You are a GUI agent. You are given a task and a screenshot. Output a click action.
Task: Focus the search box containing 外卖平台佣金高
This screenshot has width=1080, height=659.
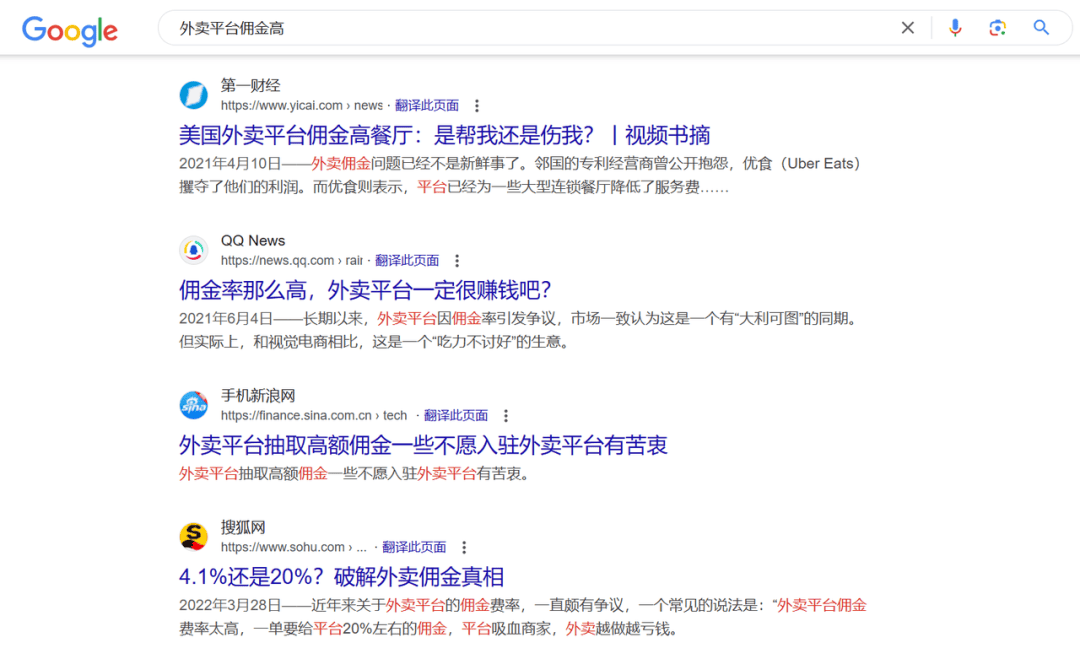[520, 28]
